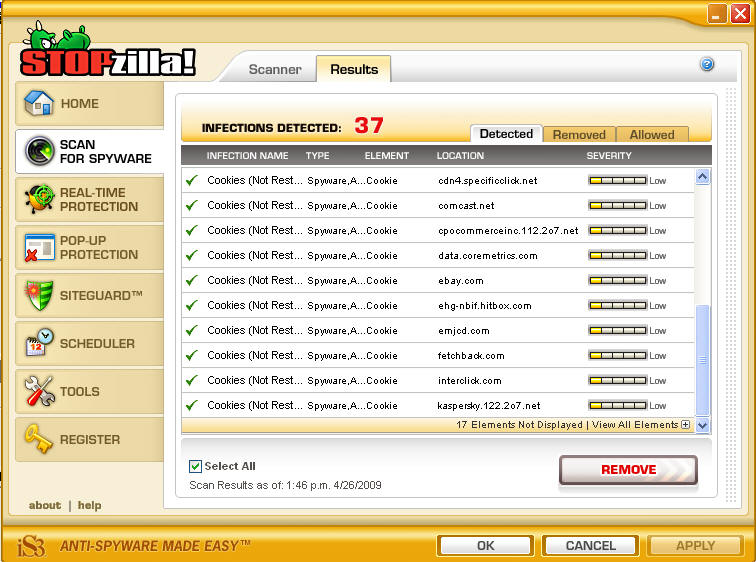Minimize the STOPzilla window
The image size is (756, 562).
[716, 13]
